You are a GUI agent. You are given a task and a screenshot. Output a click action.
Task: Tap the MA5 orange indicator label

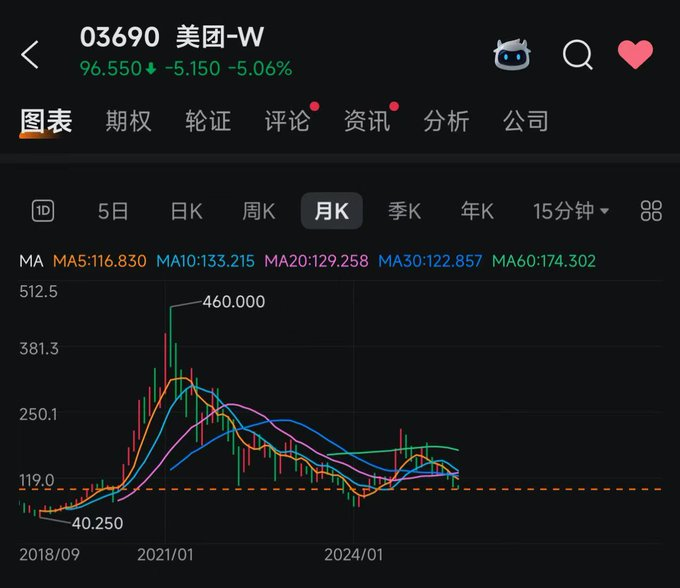point(99,261)
